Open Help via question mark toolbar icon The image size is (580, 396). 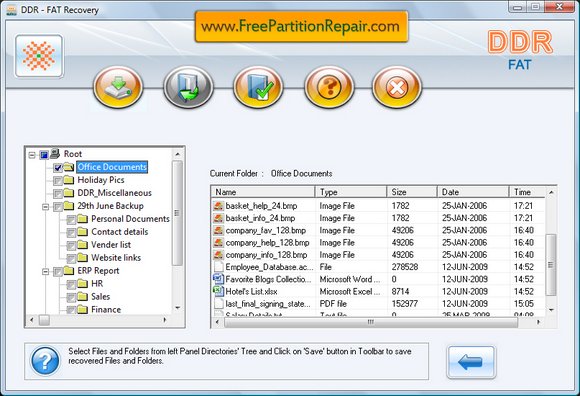pyautogui.click(x=329, y=87)
